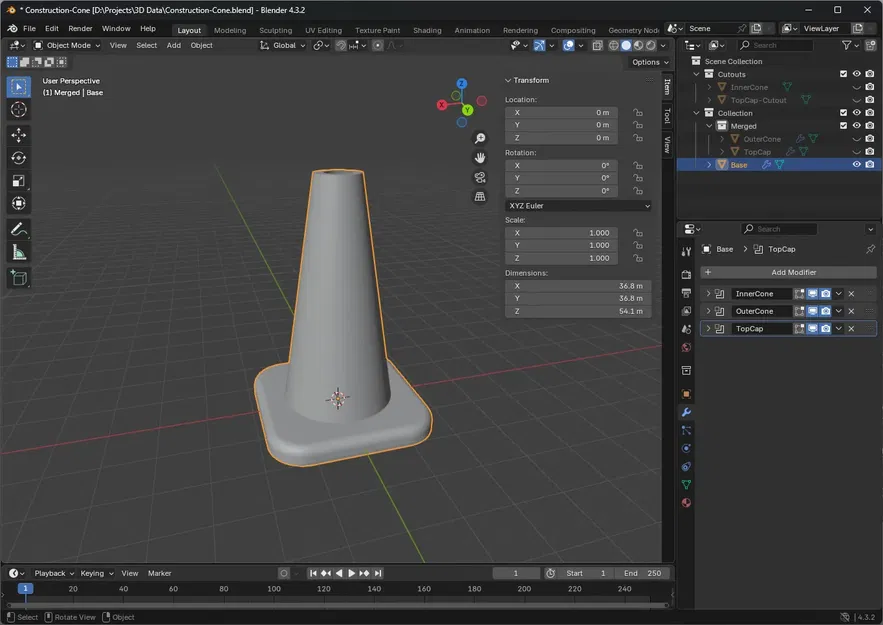Activate the Cursor tool

19,110
